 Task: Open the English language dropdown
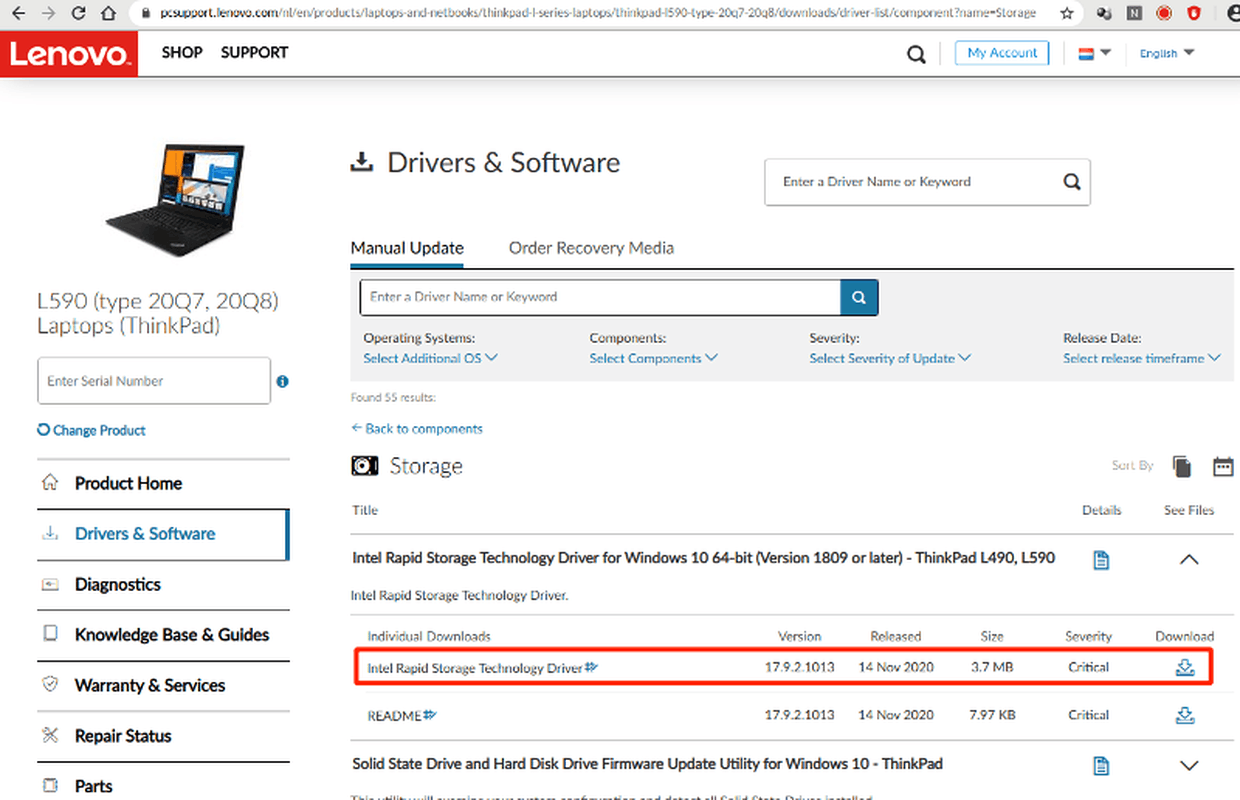pyautogui.click(x=1167, y=53)
